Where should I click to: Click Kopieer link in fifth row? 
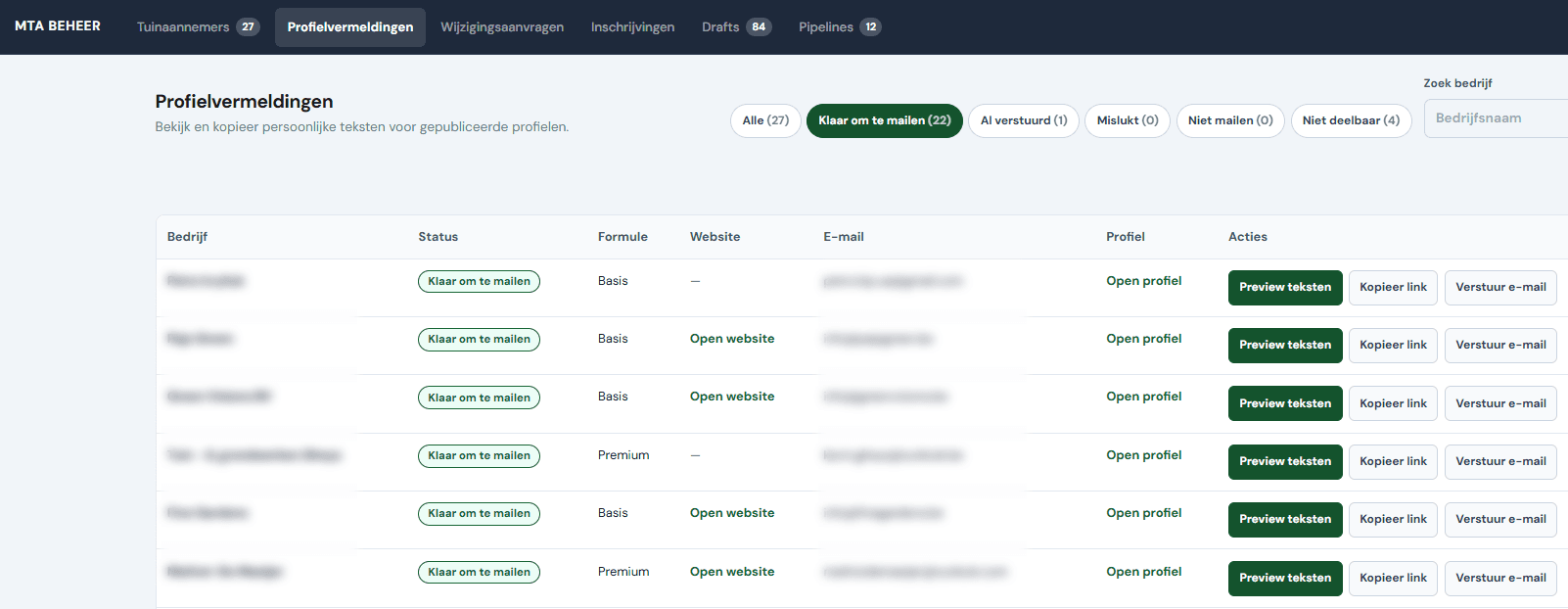(1393, 519)
